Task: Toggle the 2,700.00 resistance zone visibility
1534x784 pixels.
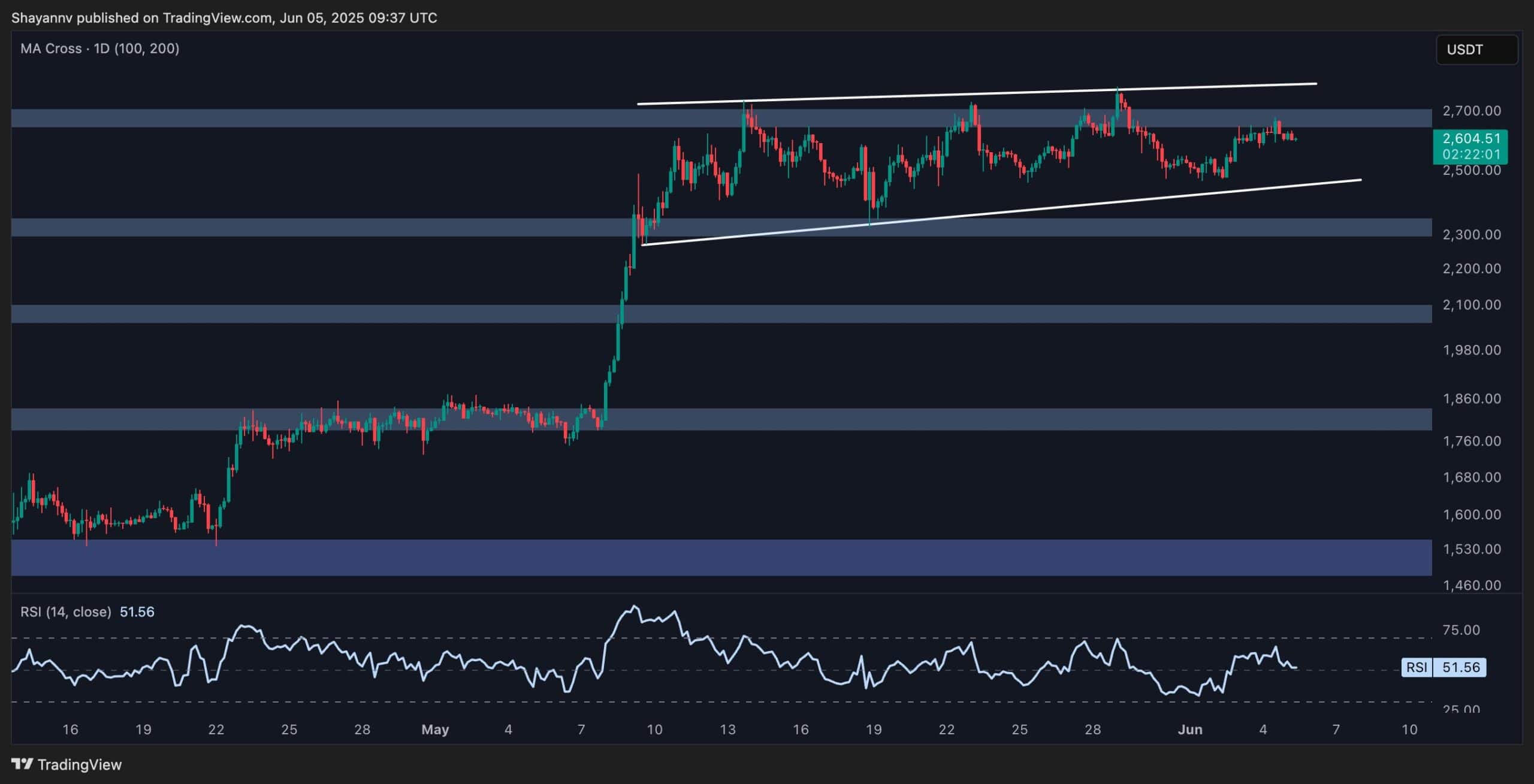Action: pos(719,117)
